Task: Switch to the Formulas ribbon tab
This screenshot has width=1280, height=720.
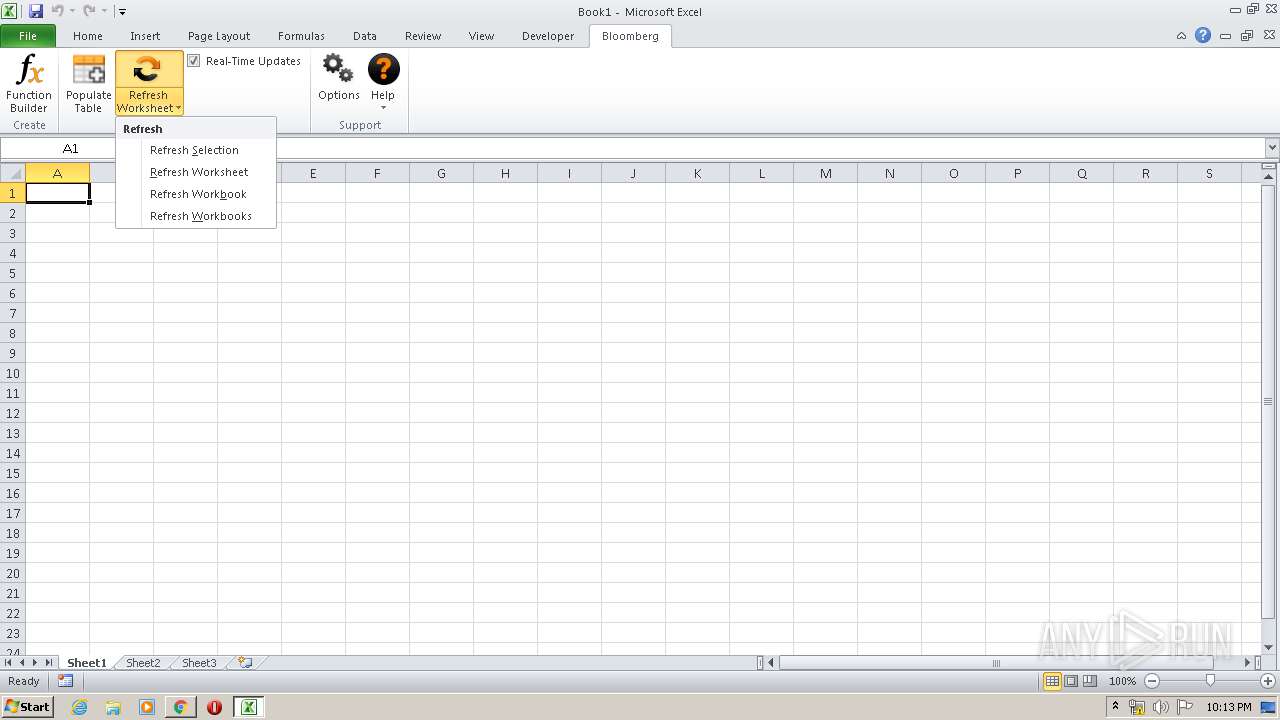Action: (301, 36)
